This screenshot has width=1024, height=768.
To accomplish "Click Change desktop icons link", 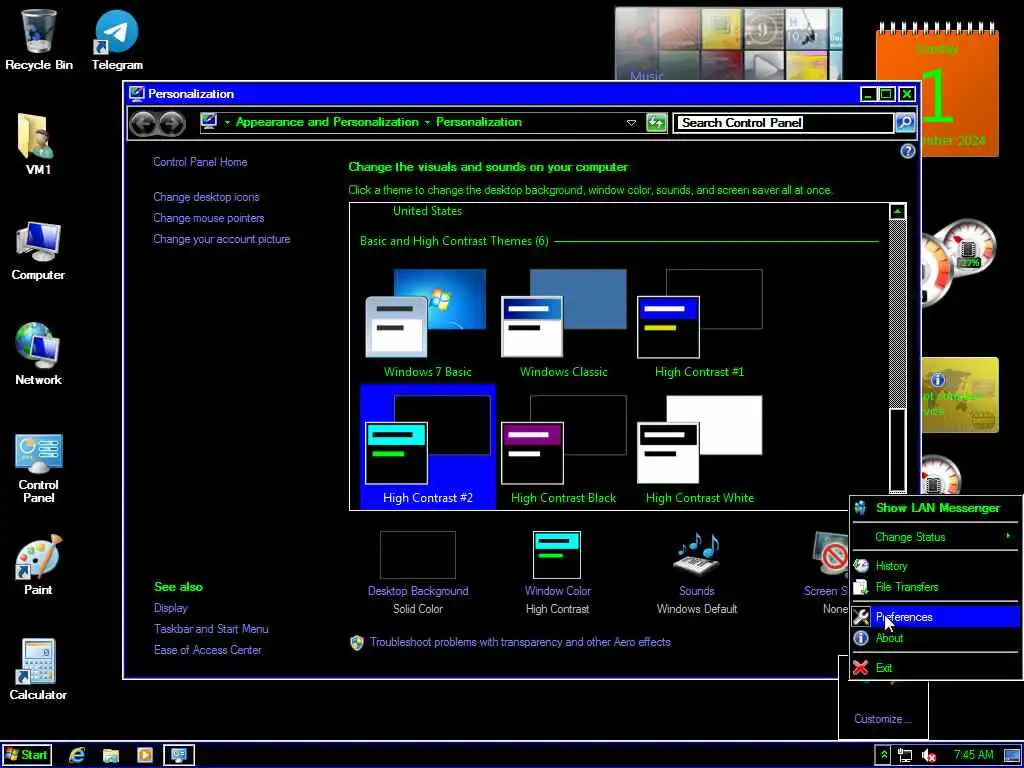I will point(206,197).
